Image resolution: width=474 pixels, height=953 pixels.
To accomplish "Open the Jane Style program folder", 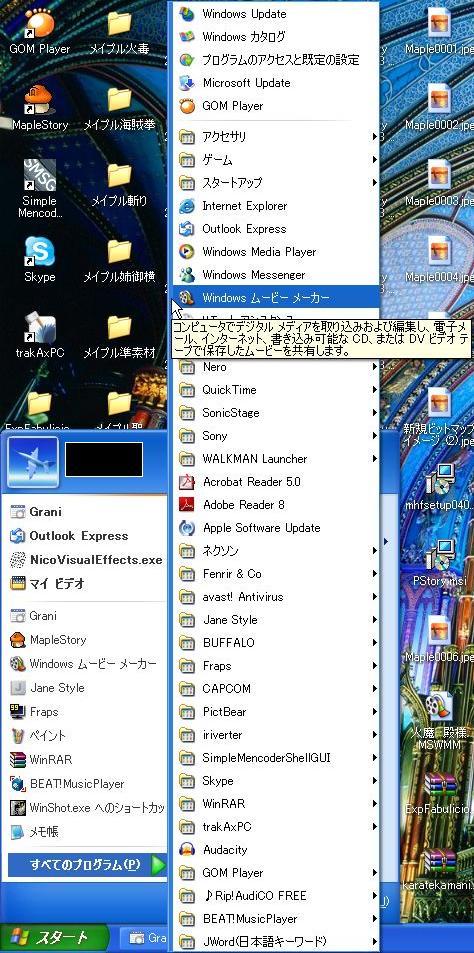I will (x=276, y=620).
